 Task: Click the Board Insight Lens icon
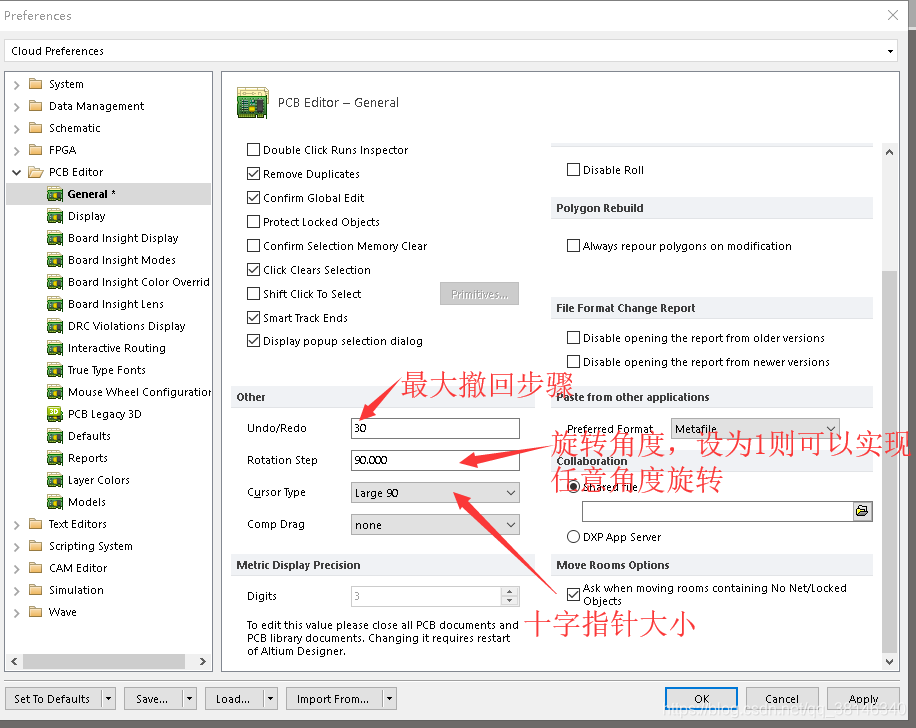point(55,304)
